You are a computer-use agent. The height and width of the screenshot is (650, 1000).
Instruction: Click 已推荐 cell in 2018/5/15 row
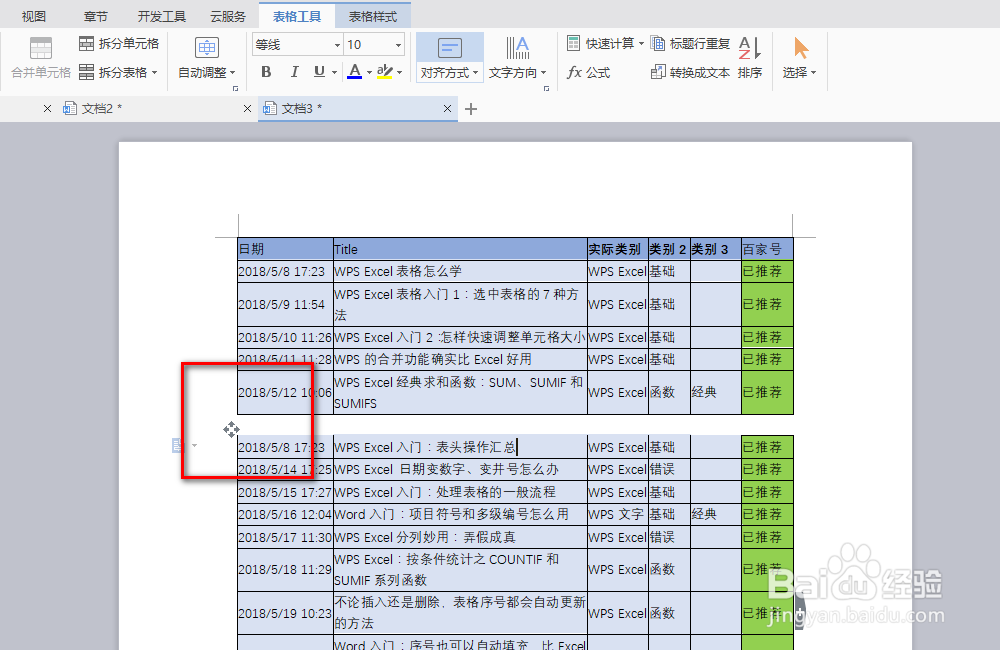[767, 492]
